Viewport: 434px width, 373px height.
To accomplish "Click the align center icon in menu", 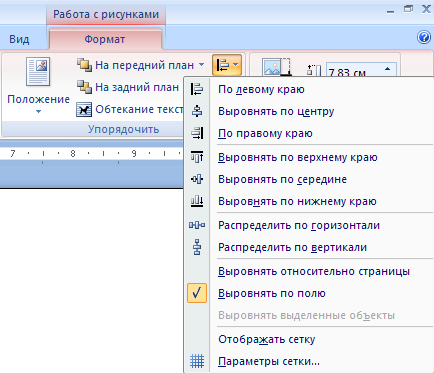I will (x=197, y=111).
